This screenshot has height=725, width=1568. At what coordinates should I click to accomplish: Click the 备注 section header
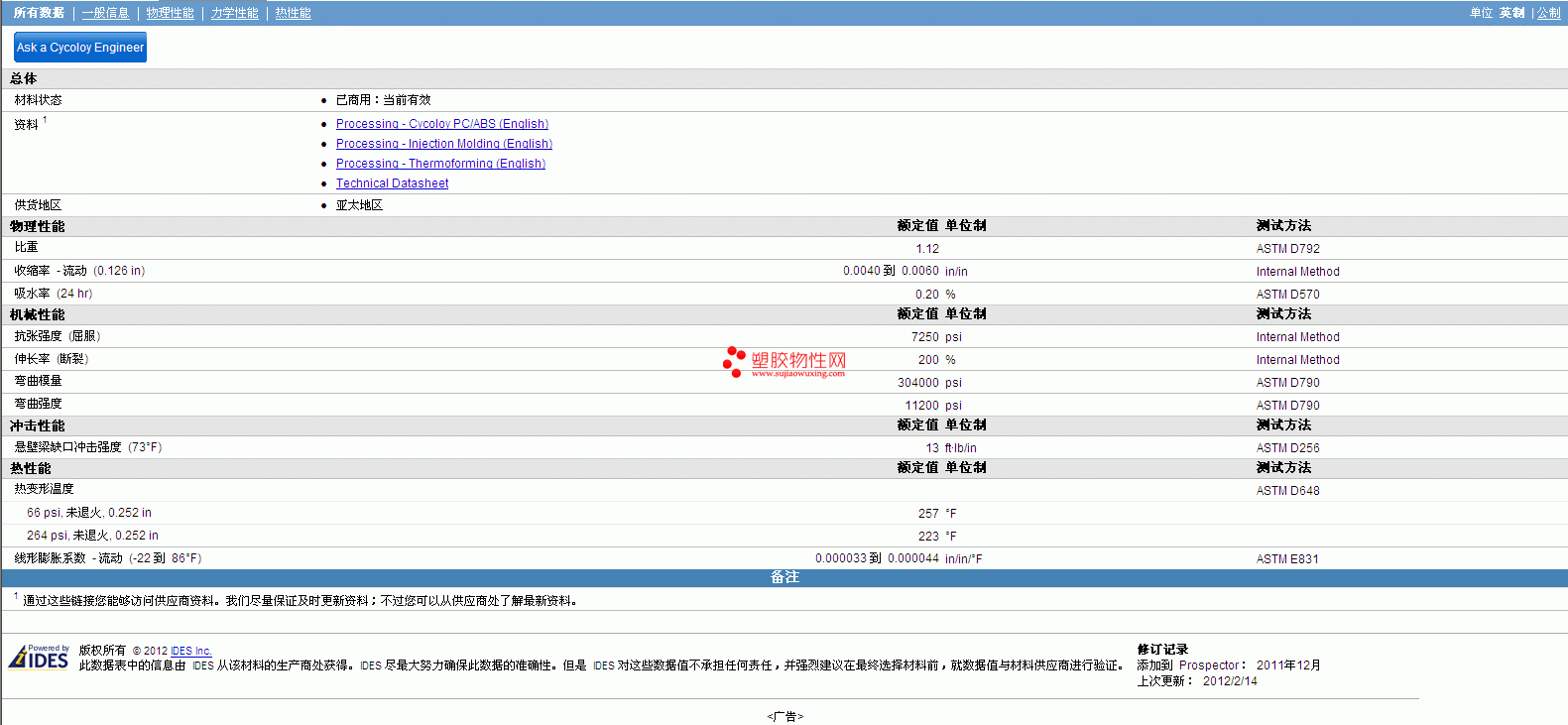784,577
